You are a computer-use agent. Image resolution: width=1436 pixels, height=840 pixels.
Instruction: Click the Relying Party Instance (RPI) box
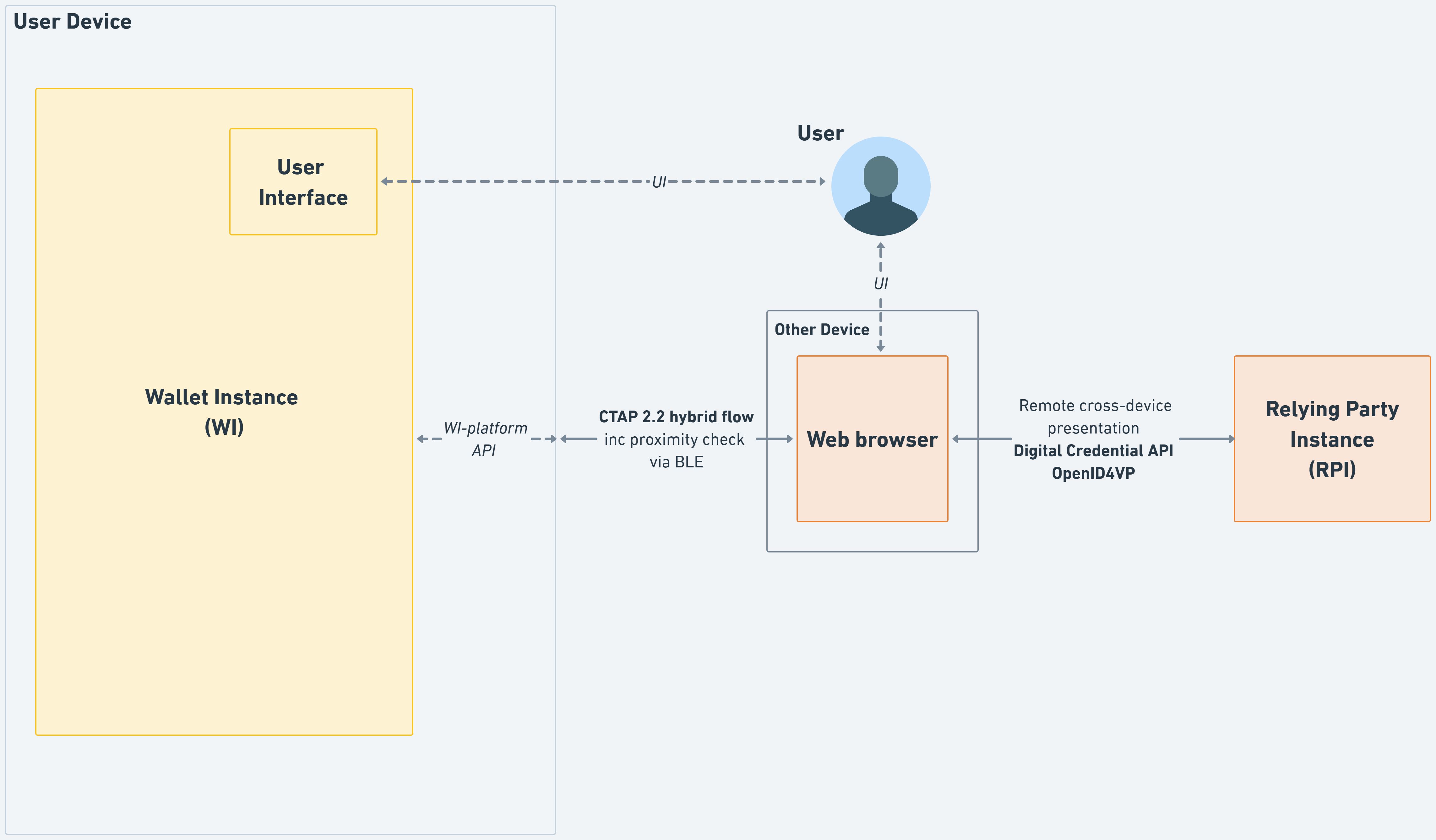[1332, 439]
